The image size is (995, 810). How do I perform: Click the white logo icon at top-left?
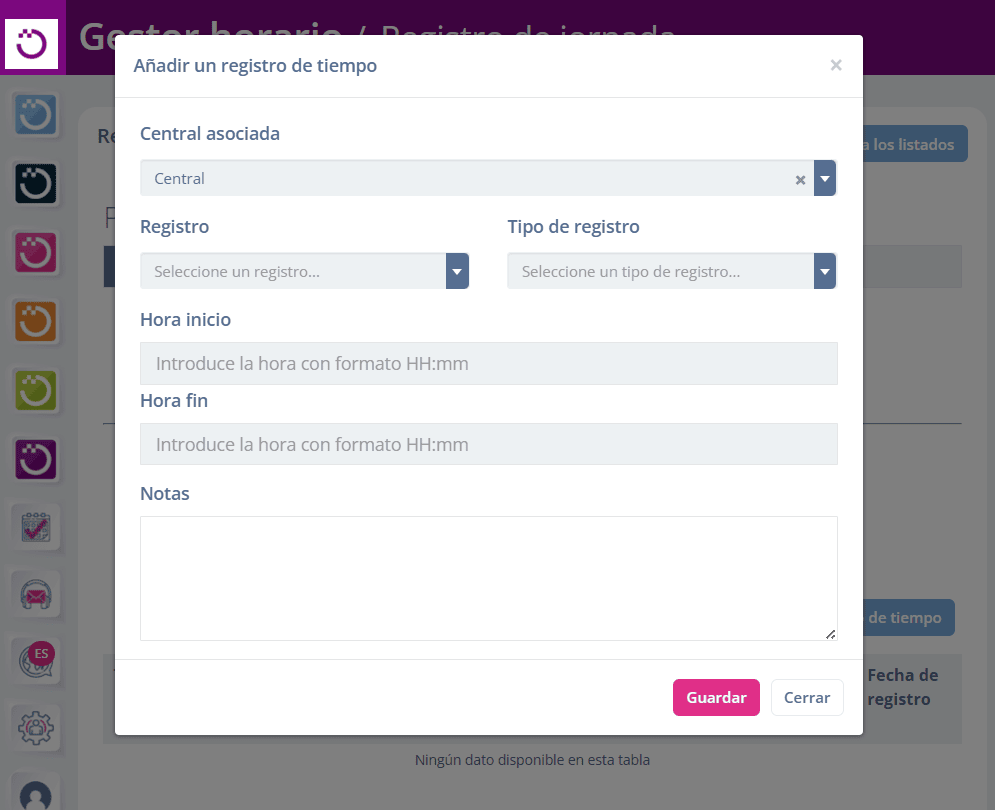[x=32, y=42]
